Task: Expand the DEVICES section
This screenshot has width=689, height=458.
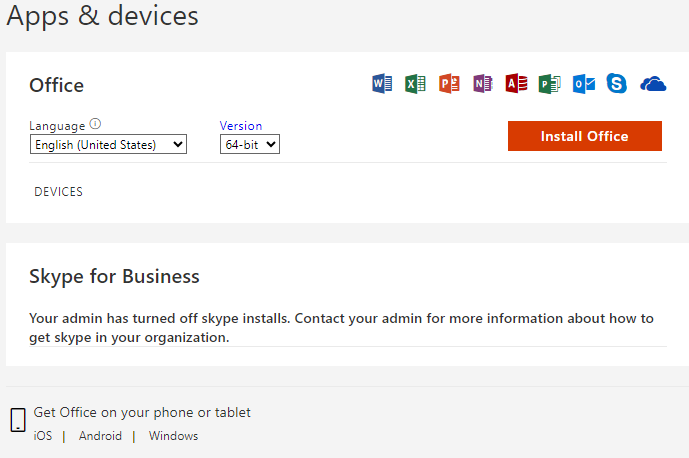Action: (x=58, y=192)
